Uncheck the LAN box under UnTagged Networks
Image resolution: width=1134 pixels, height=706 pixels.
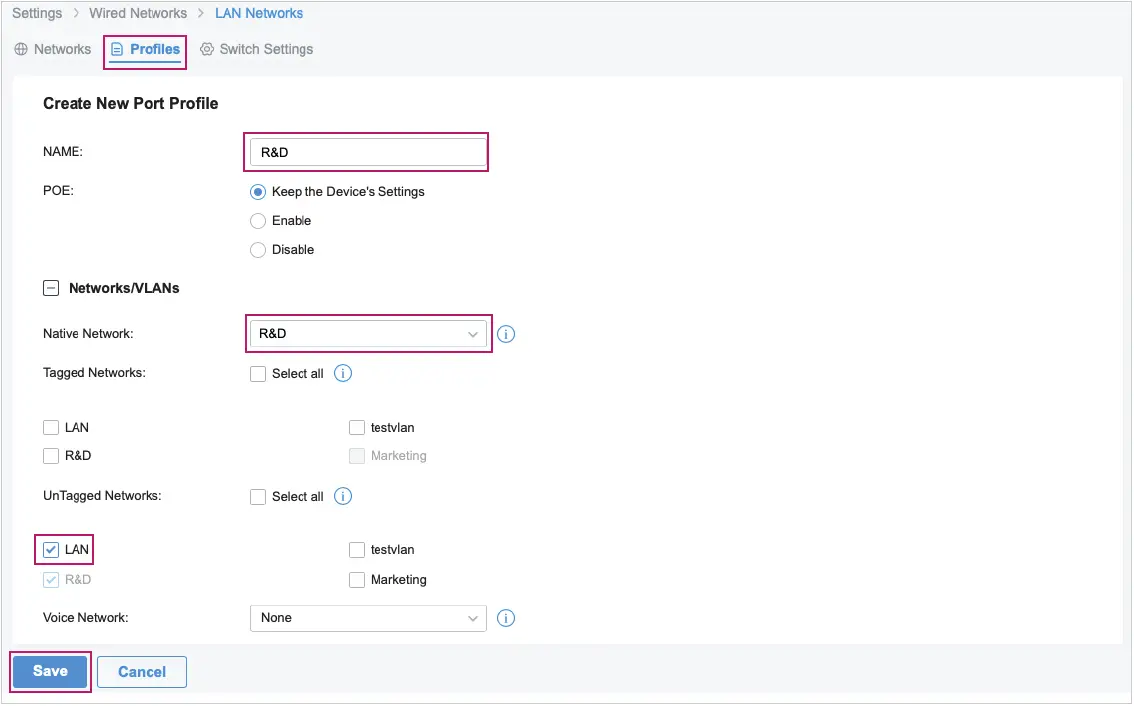point(51,549)
